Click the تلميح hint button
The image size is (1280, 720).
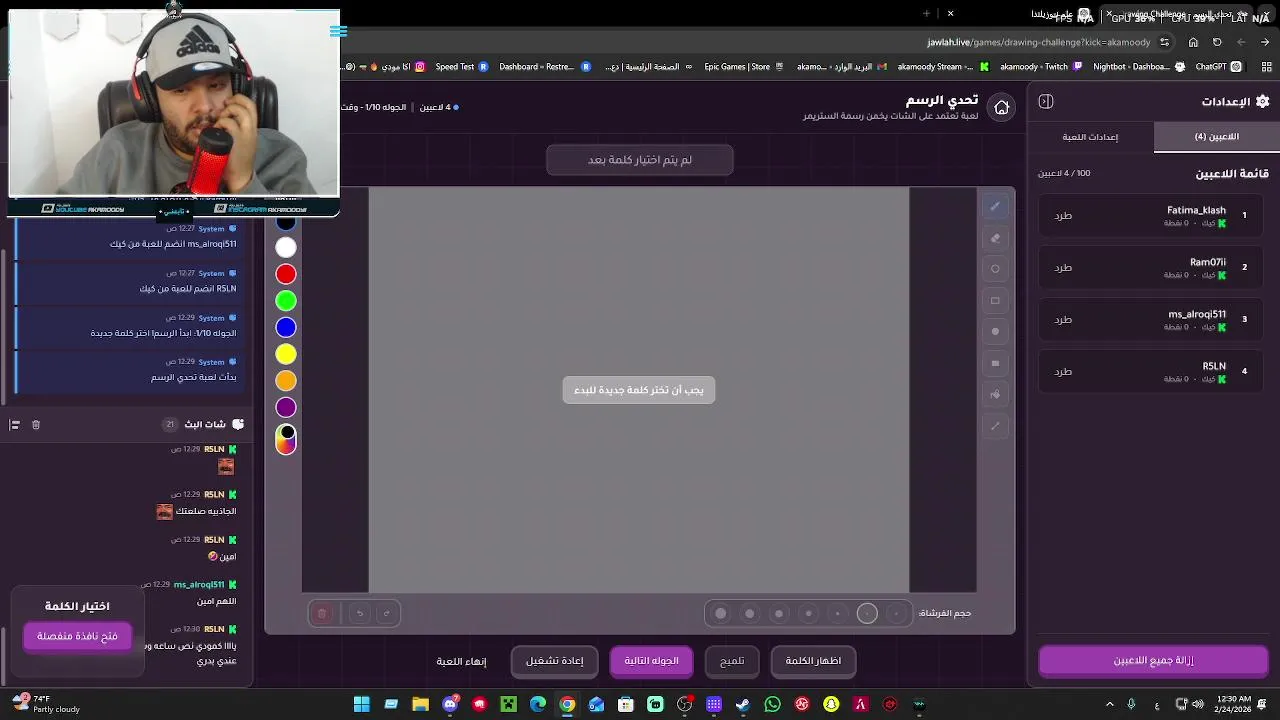732,661
